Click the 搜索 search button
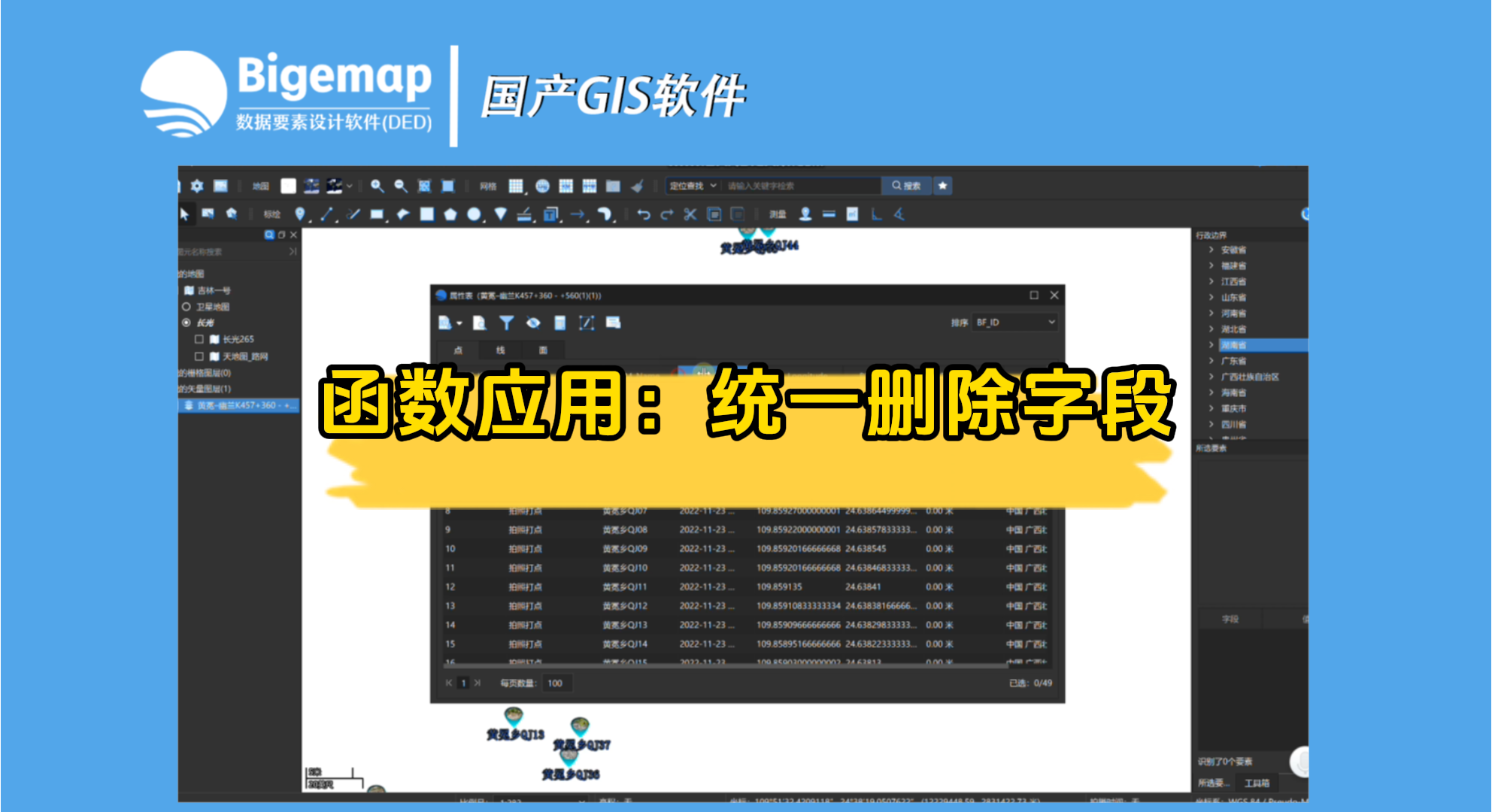Image resolution: width=1492 pixels, height=812 pixels. 905,185
